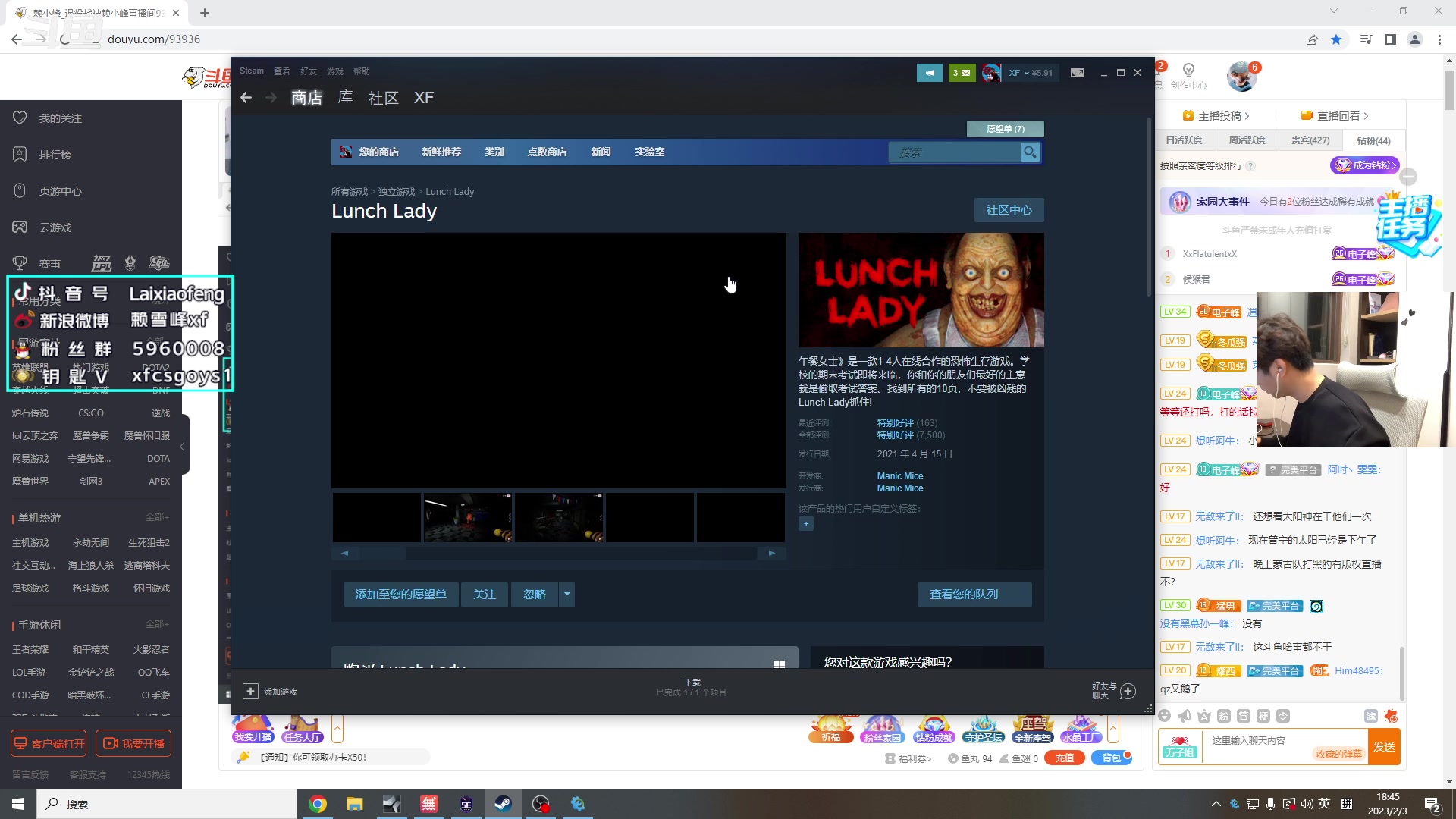Open the Douyu creator center icon
The height and width of the screenshot is (819, 1456).
pyautogui.click(x=1188, y=76)
